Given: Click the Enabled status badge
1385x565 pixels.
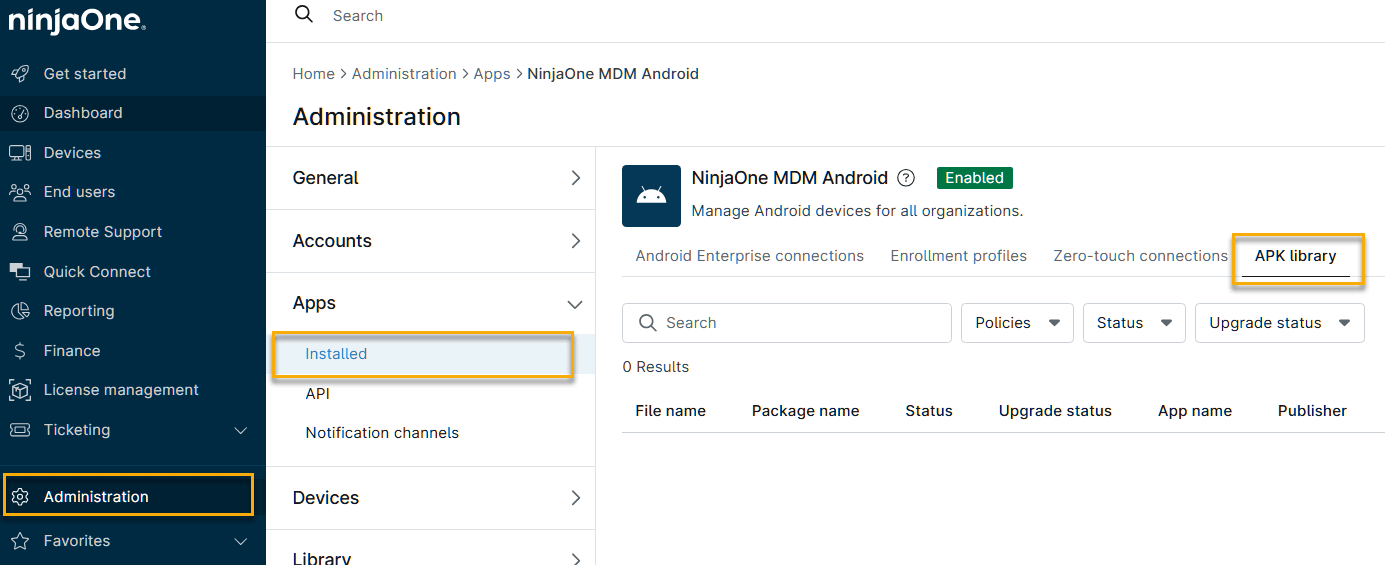Looking at the screenshot, I should tap(975, 178).
